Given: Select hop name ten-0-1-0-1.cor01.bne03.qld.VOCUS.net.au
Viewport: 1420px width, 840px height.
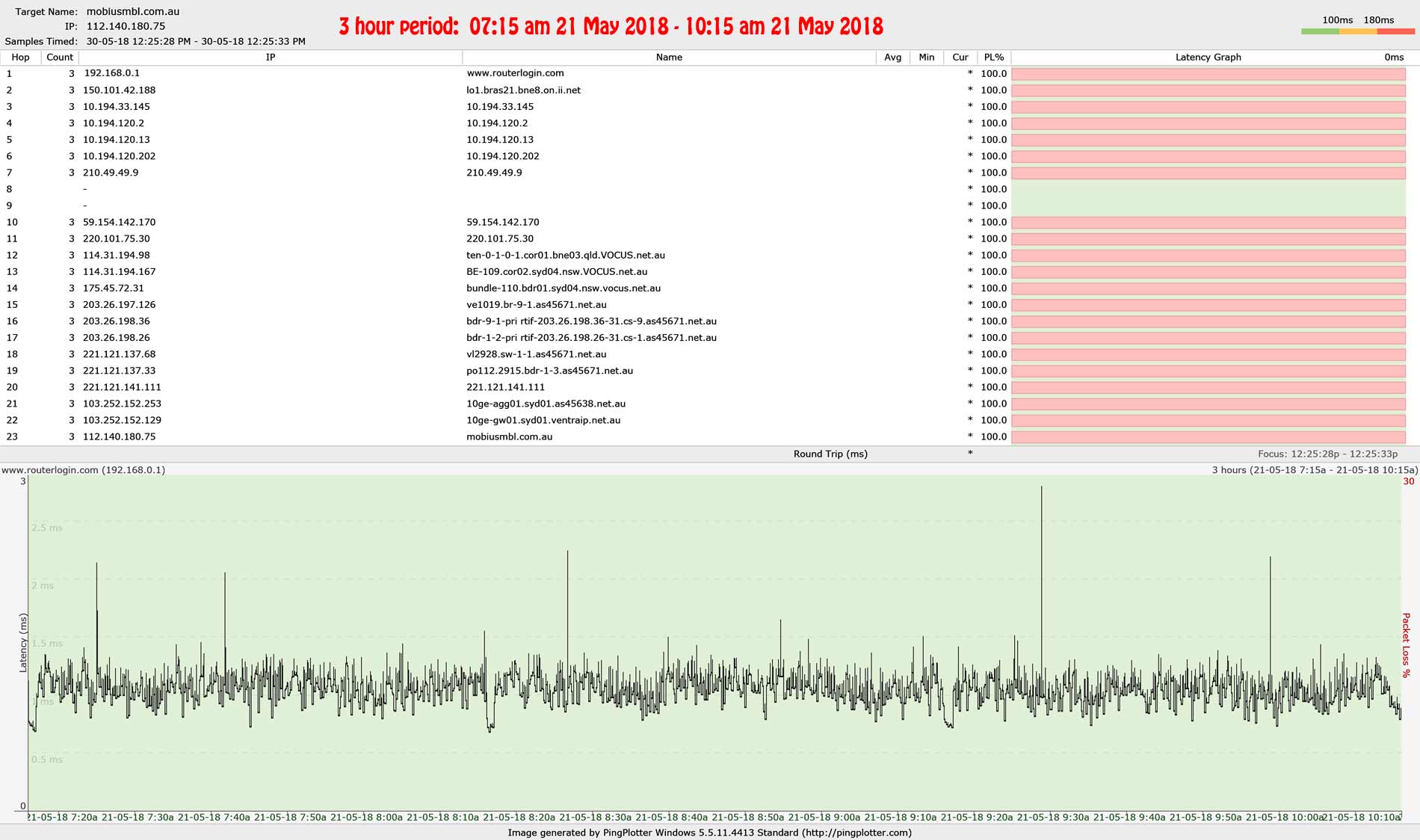Looking at the screenshot, I should click(x=566, y=255).
